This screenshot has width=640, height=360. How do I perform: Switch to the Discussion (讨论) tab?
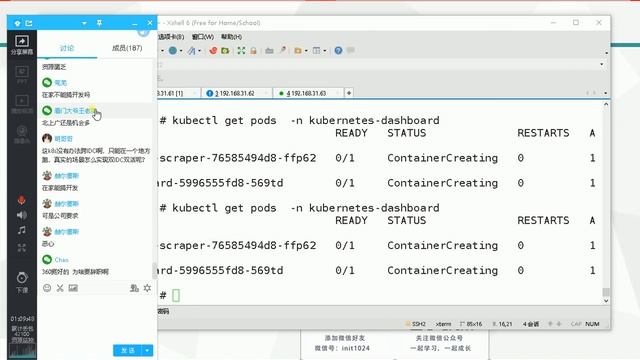pyautogui.click(x=67, y=48)
